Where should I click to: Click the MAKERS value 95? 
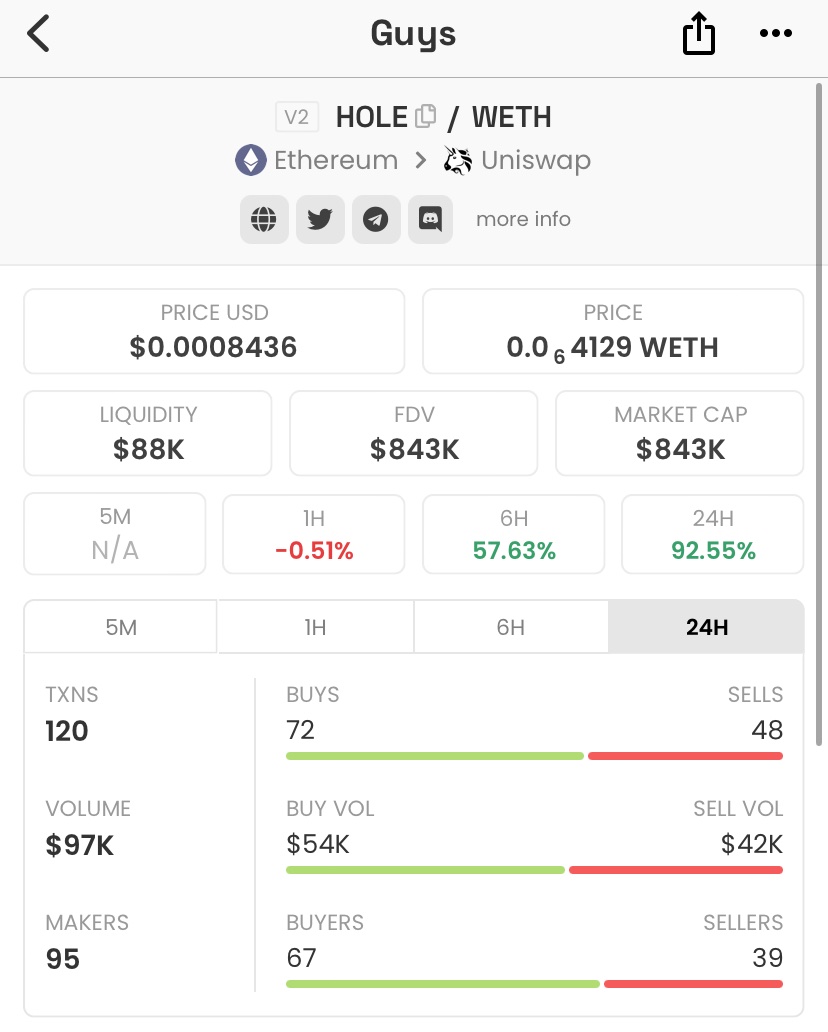click(x=63, y=959)
